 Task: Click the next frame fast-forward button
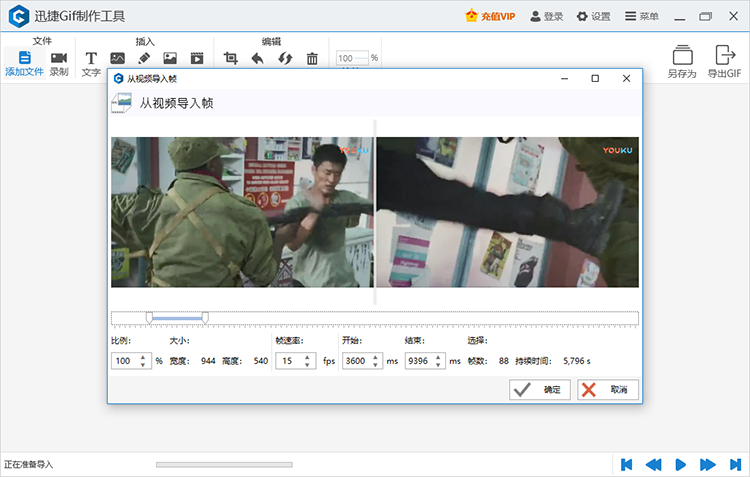coord(707,465)
